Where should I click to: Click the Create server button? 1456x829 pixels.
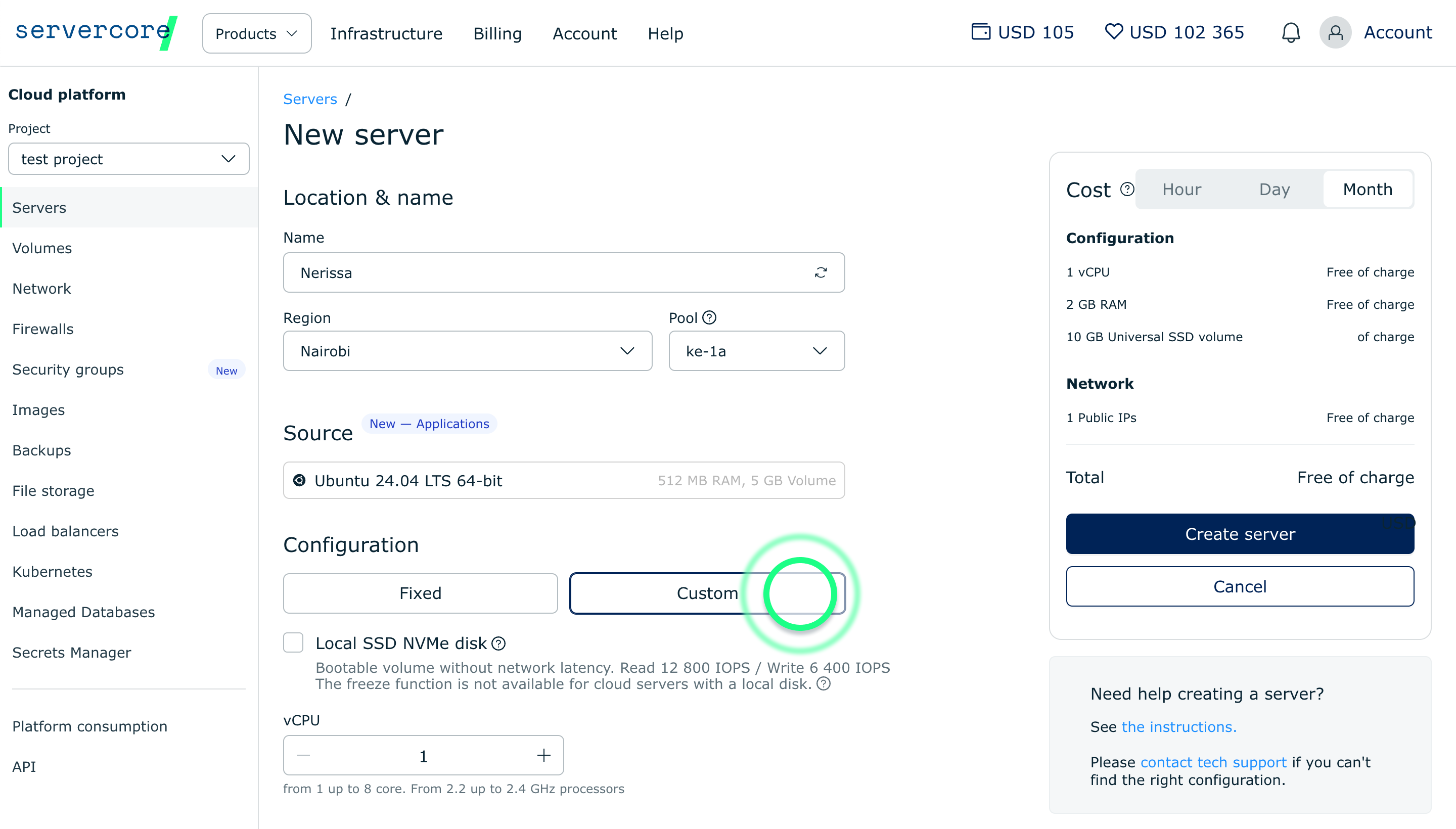point(1239,534)
